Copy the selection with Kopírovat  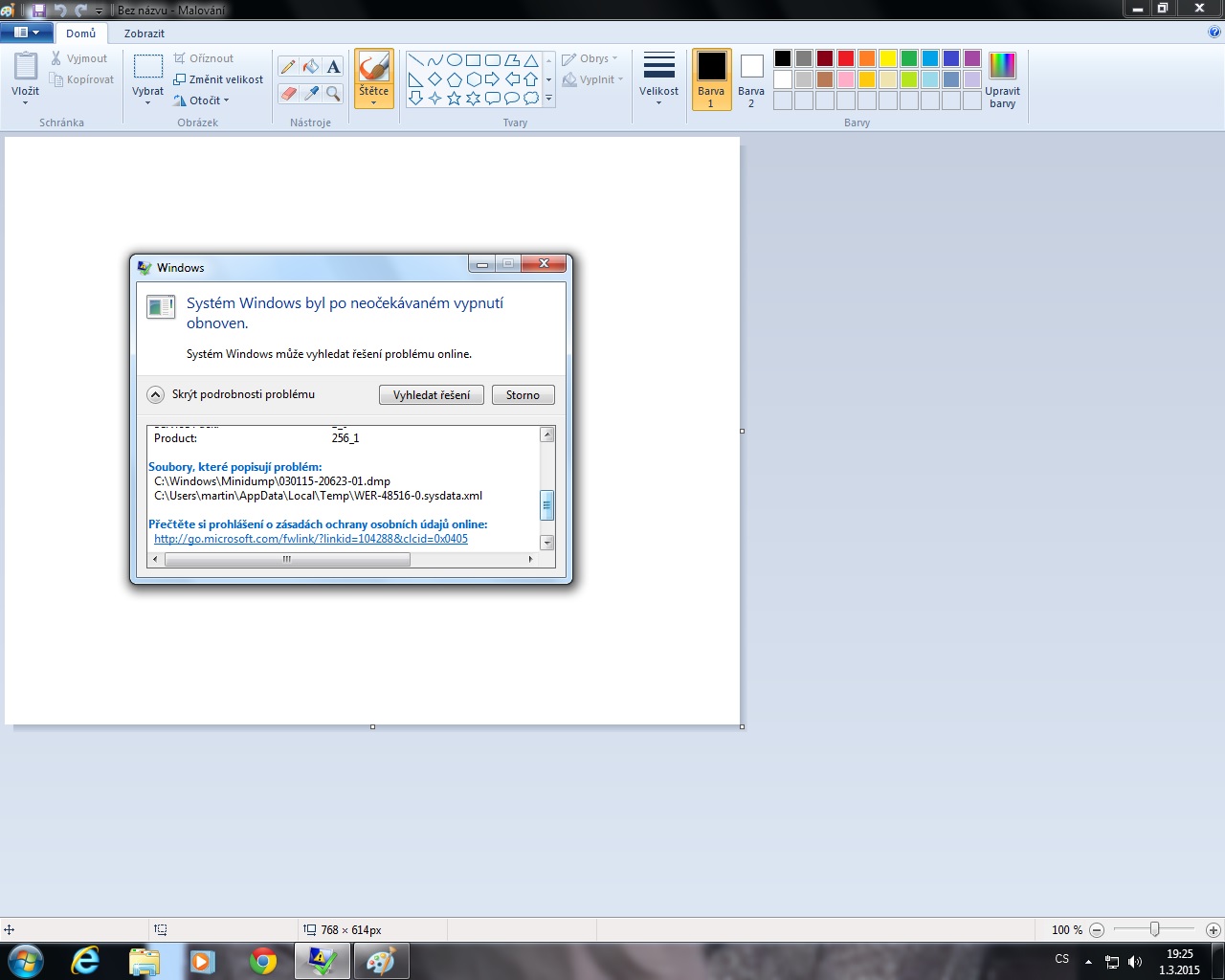[x=82, y=79]
